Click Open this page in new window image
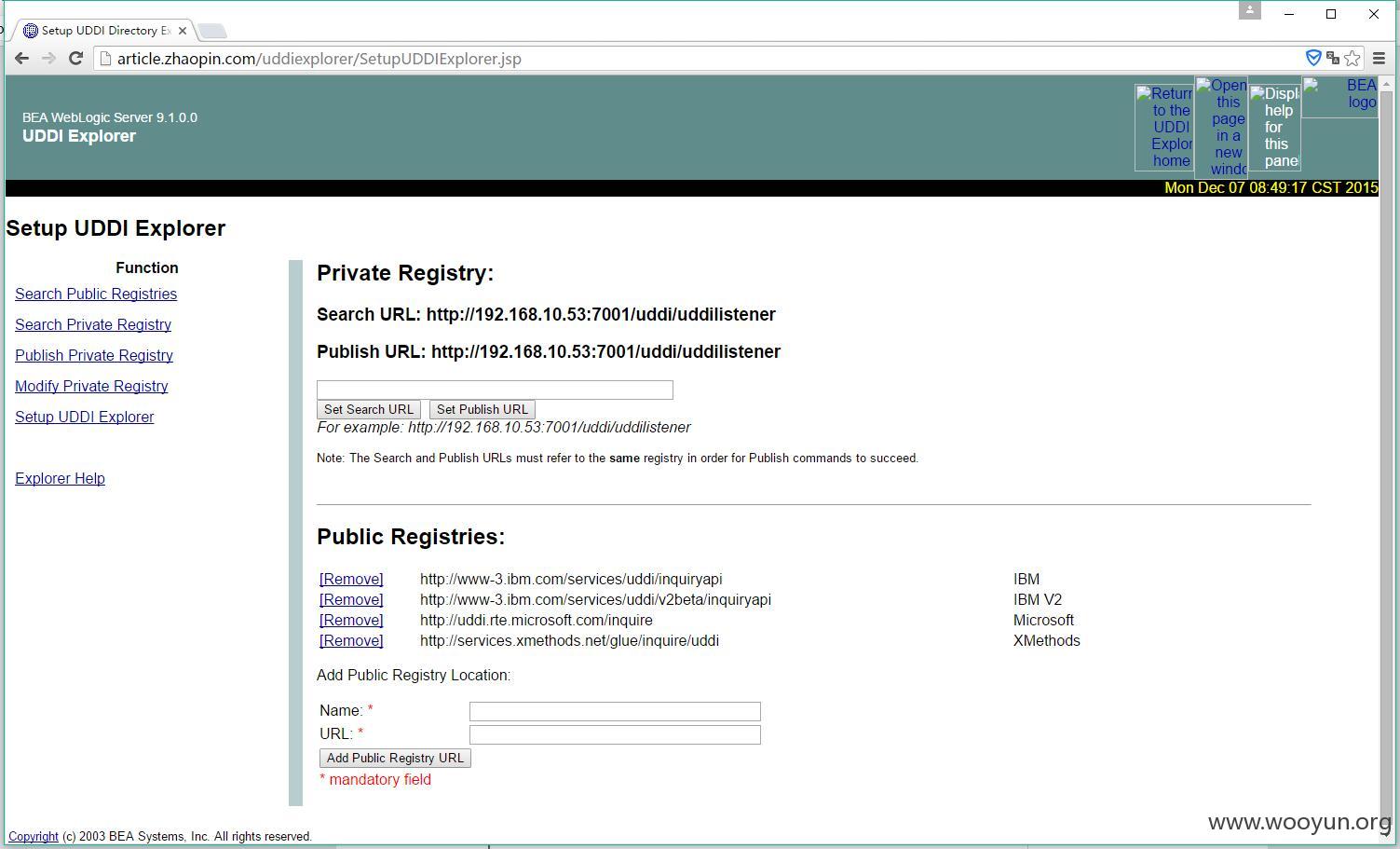 [x=1221, y=128]
